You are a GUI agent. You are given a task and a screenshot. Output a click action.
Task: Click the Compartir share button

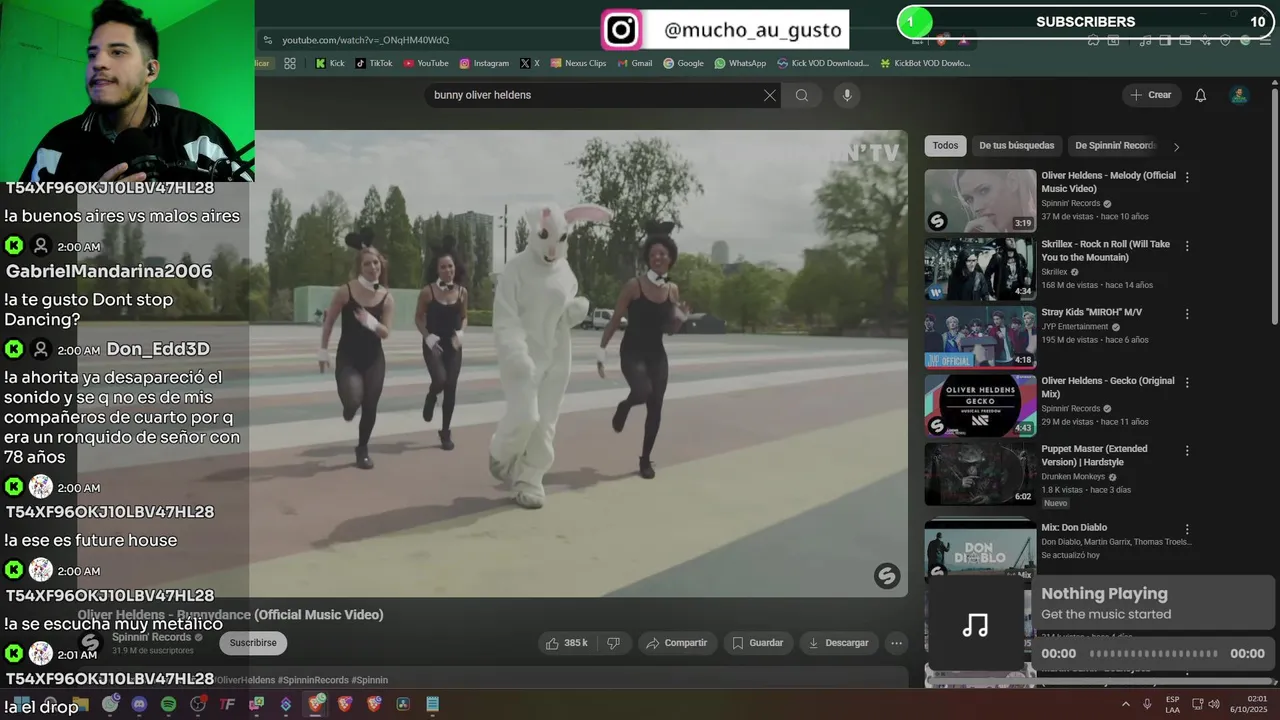pos(676,643)
